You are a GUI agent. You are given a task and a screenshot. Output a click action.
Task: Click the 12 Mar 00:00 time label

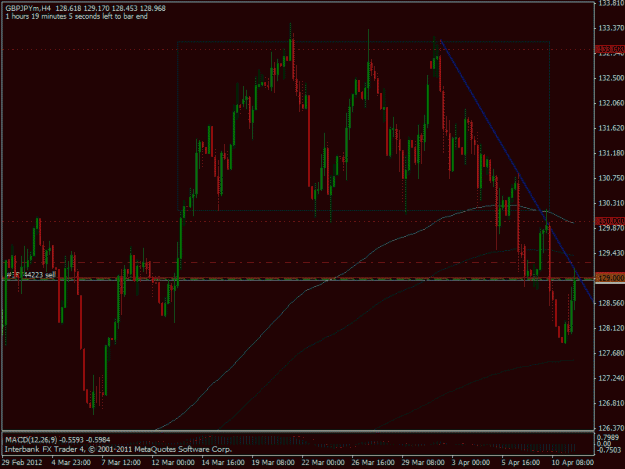click(173, 463)
